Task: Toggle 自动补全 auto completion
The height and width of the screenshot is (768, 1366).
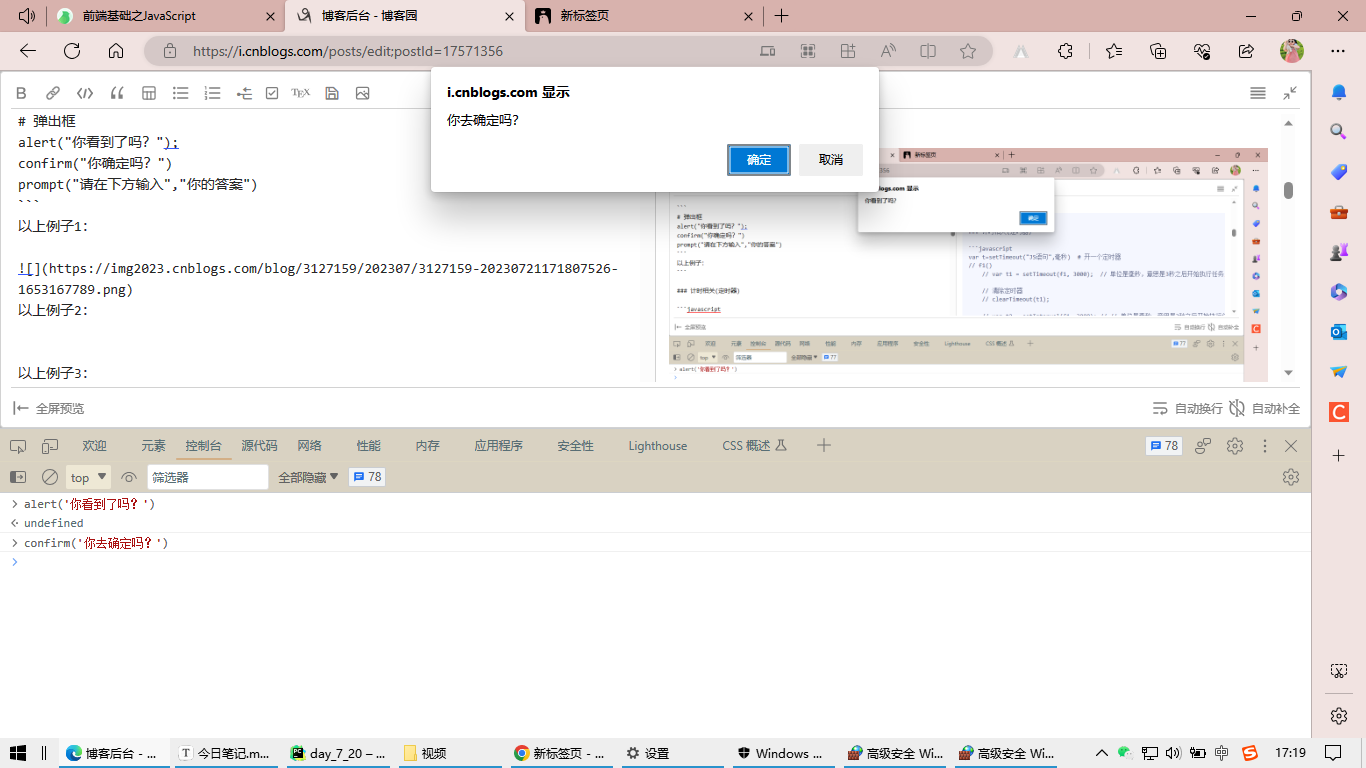Action: (1265, 408)
